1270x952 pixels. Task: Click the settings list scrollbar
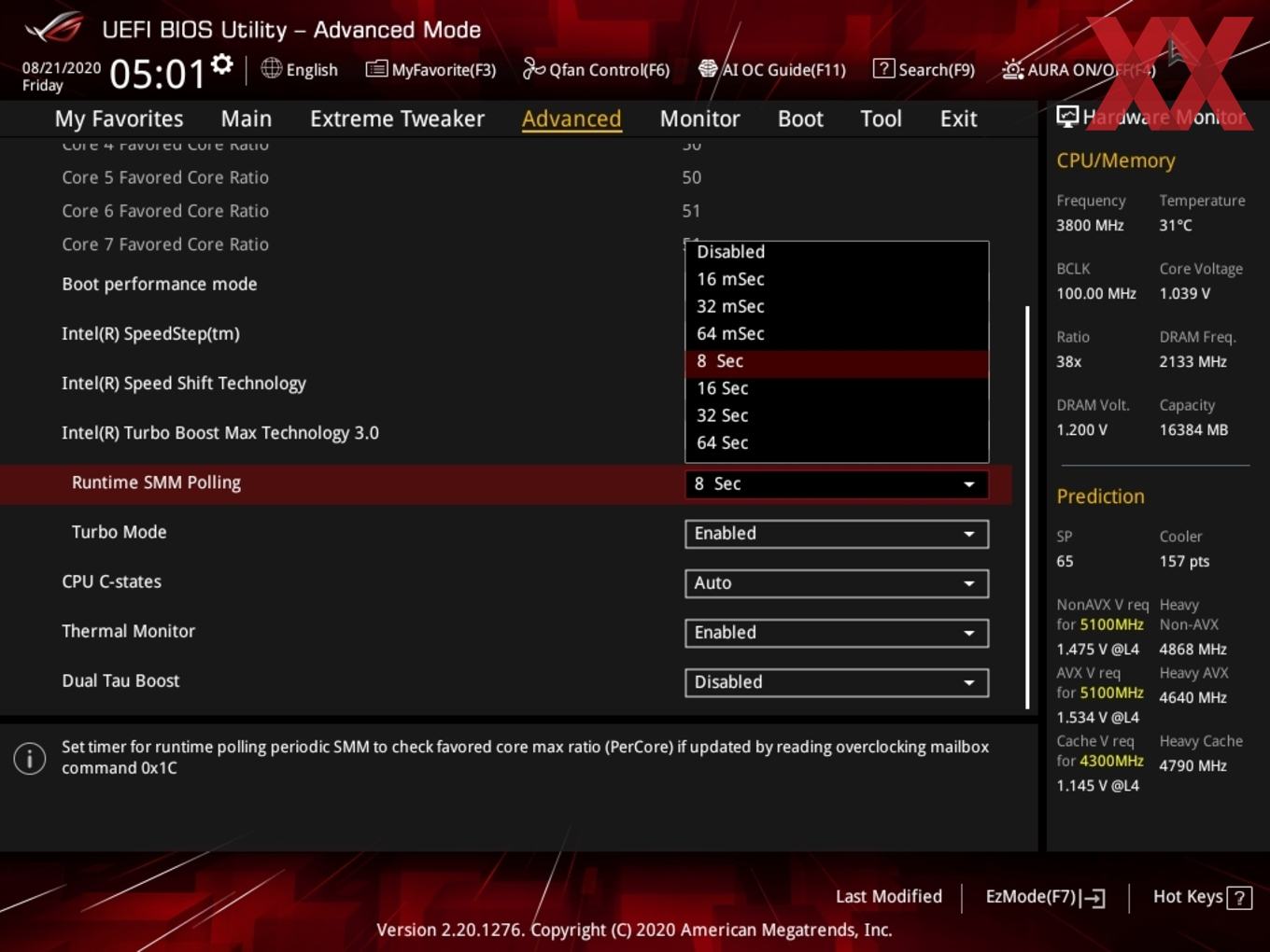click(x=1027, y=507)
